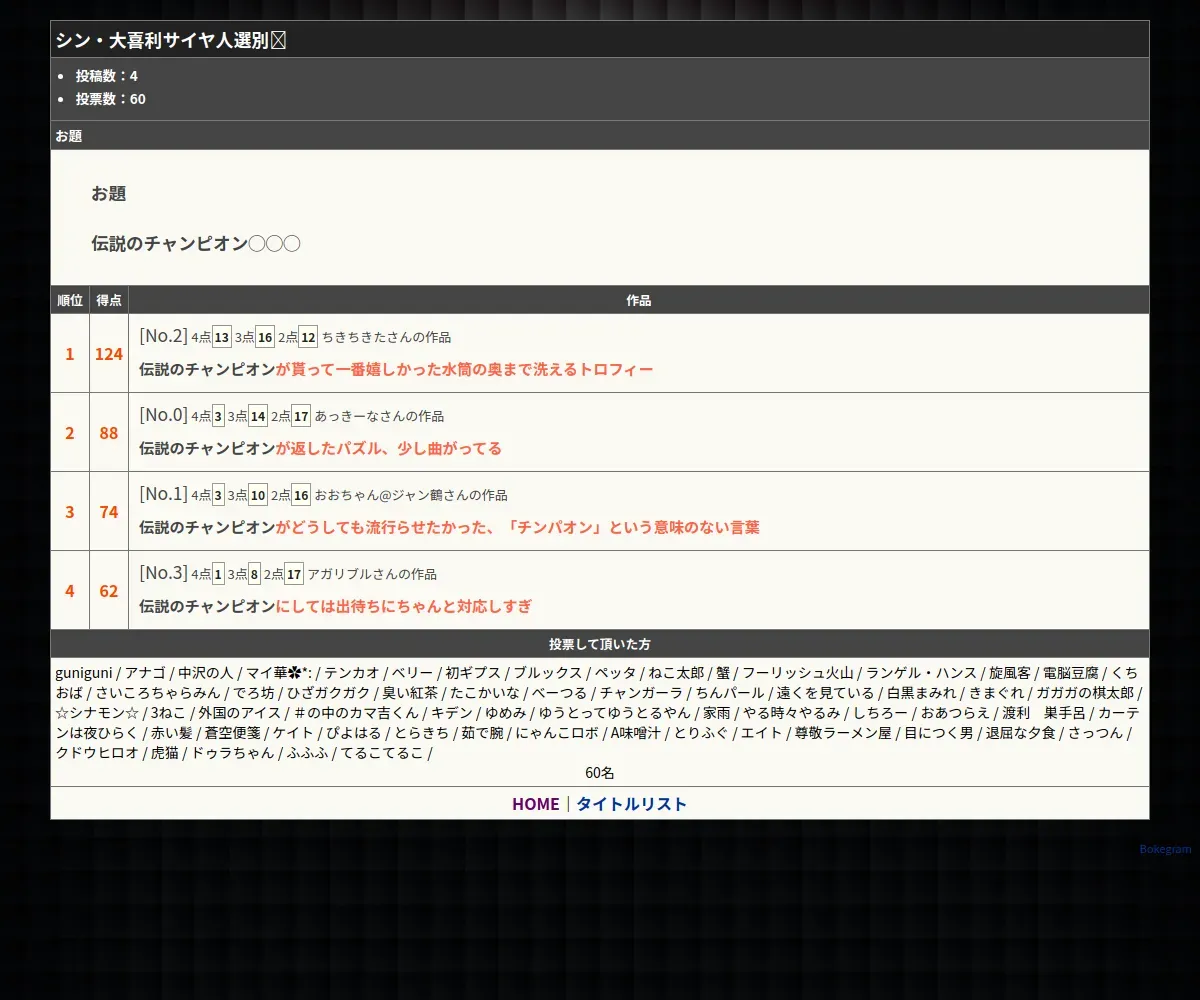The height and width of the screenshot is (1000, 1200).
Task: Click the 2点 count box 16 in No.1
Action: pos(301,495)
